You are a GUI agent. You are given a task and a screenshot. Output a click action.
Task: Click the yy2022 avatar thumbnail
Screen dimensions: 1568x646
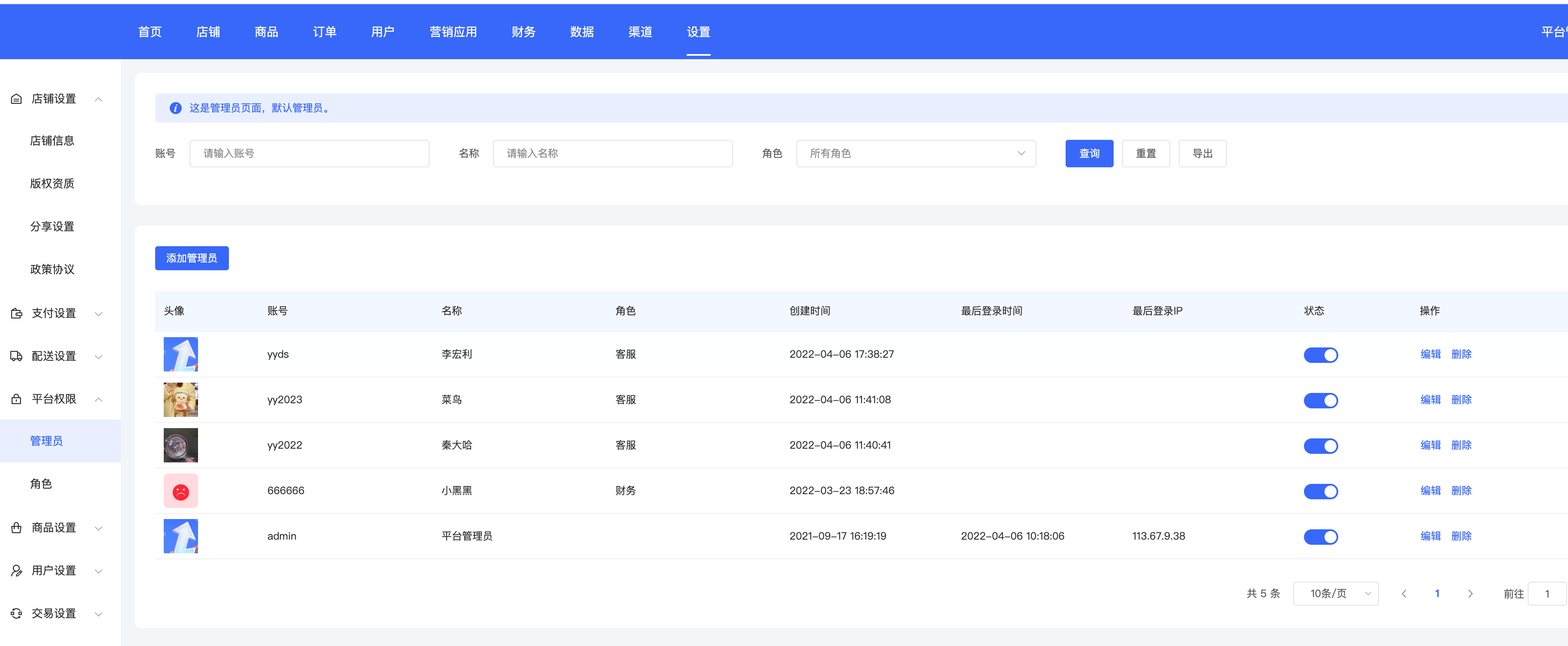point(181,446)
